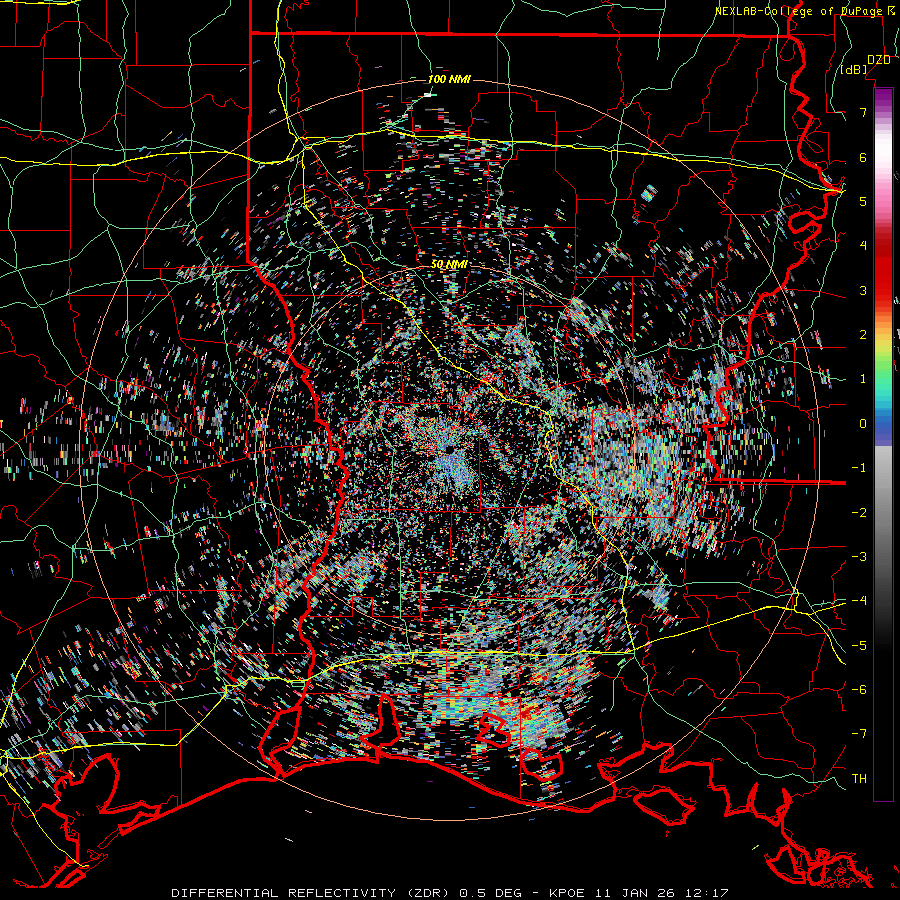The width and height of the screenshot is (900, 900).
Task: Click the -4 value on the color scale
Action: (x=859, y=601)
